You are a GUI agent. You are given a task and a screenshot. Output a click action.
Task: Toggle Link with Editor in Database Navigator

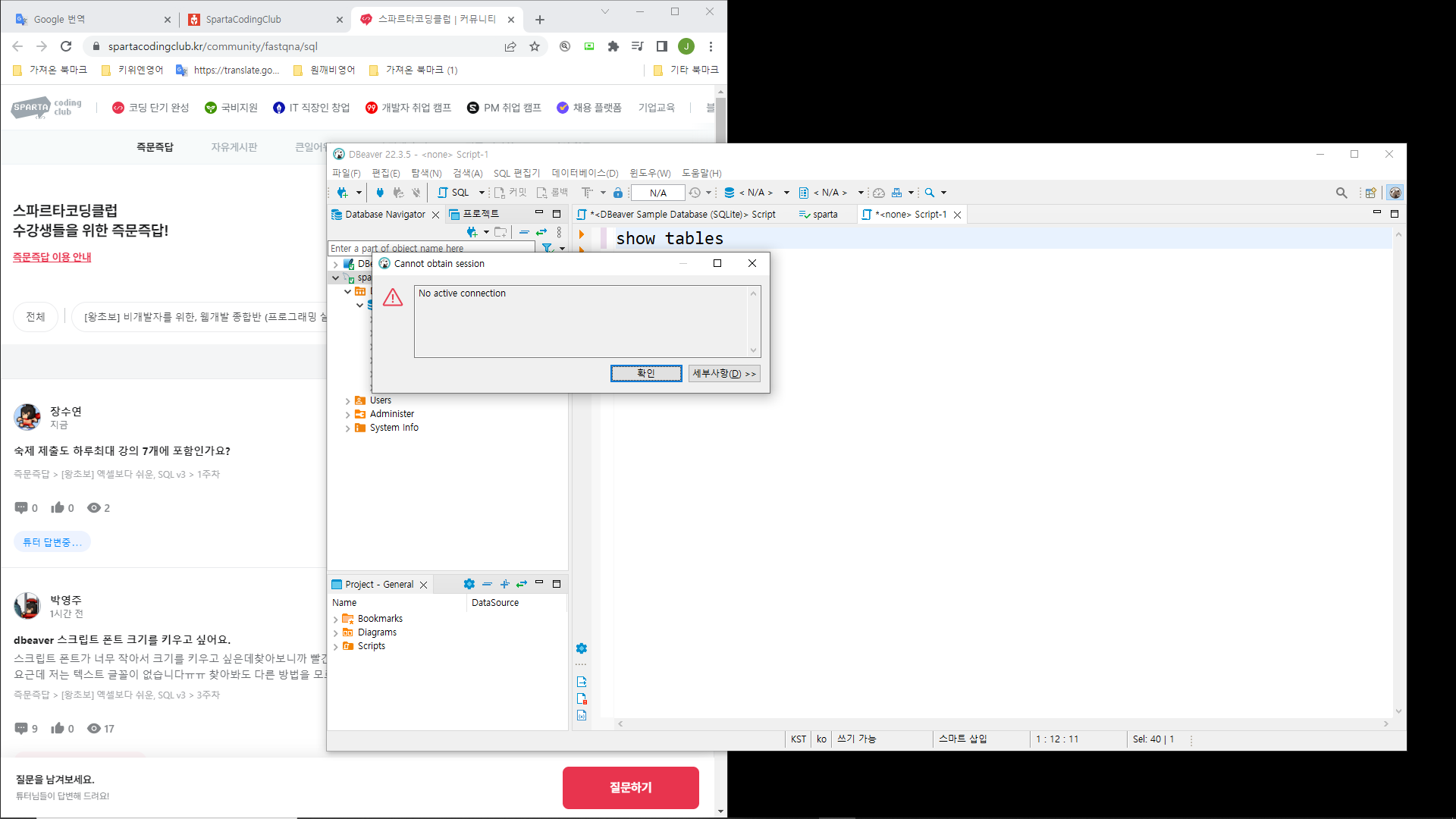pos(541,232)
